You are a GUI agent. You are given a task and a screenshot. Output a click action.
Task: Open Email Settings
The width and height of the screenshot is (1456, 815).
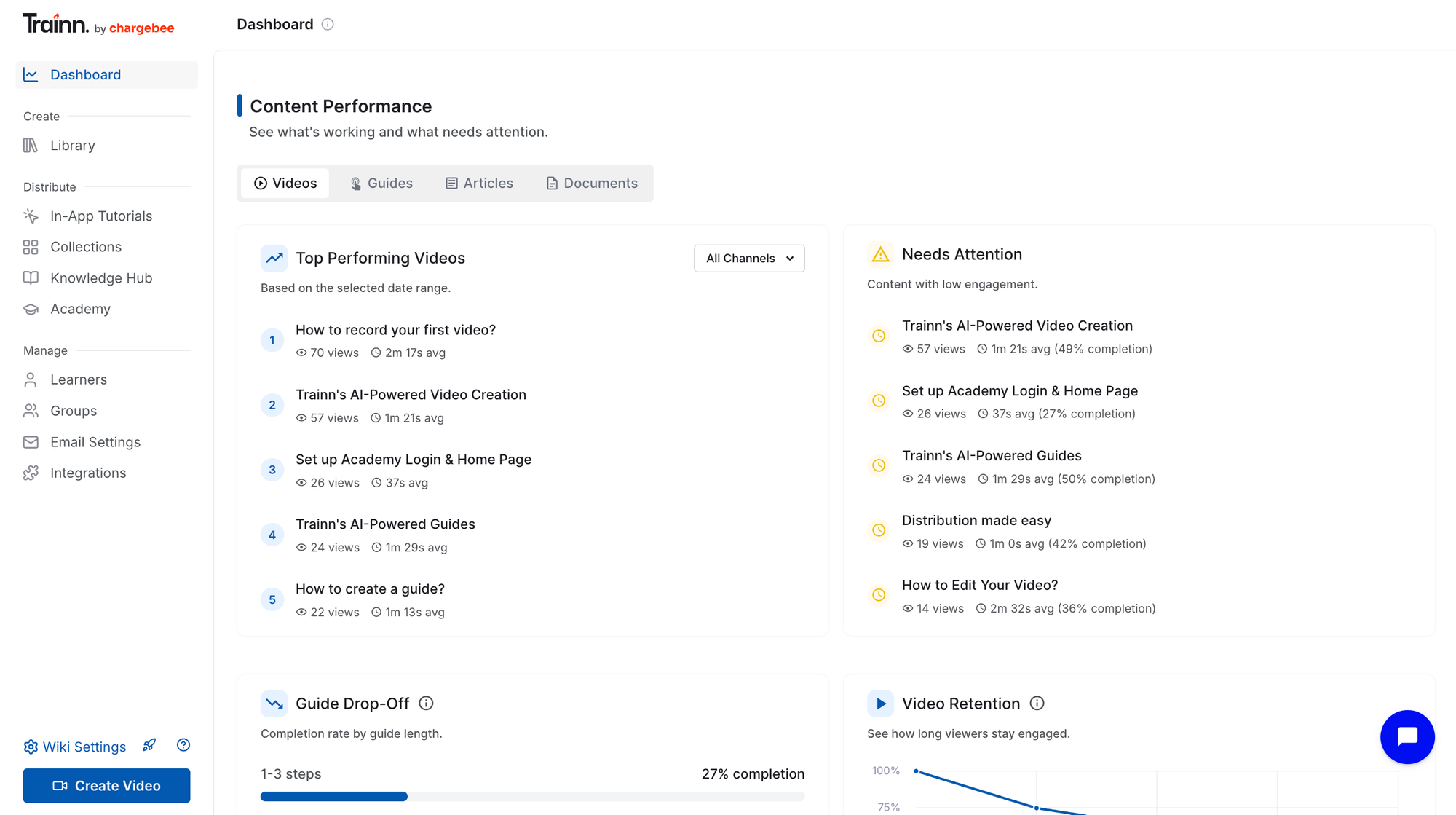click(x=106, y=442)
